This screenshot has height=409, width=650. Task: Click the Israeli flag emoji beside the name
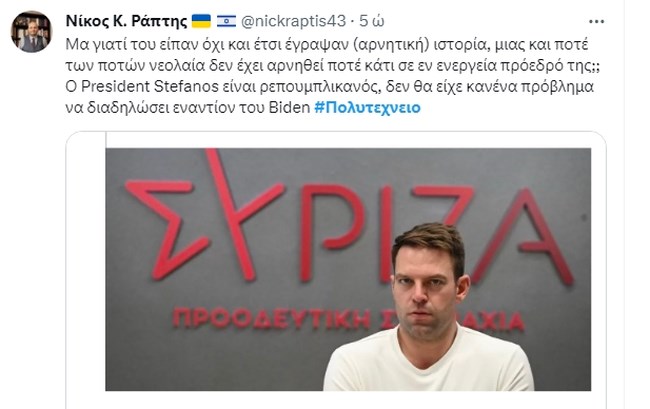[226, 21]
